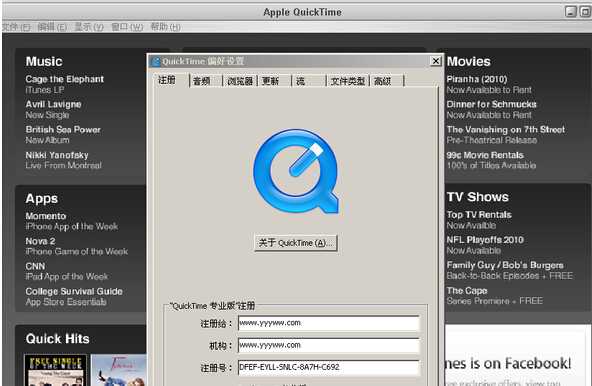Image resolution: width=592 pixels, height=386 pixels.
Task: Click the iTunes is on Facebook banner
Action: click(518, 355)
